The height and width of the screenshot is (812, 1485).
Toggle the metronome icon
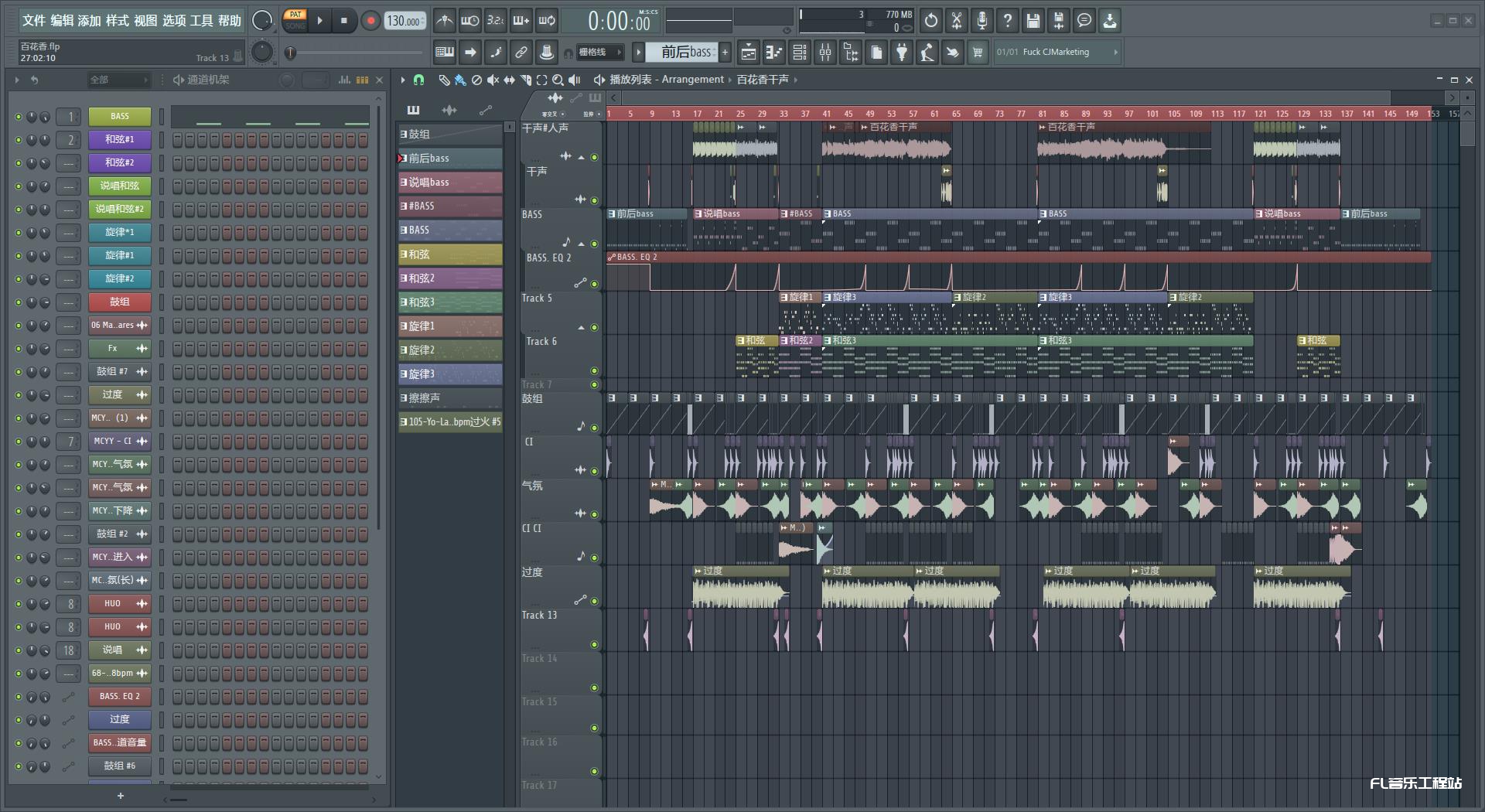(444, 21)
